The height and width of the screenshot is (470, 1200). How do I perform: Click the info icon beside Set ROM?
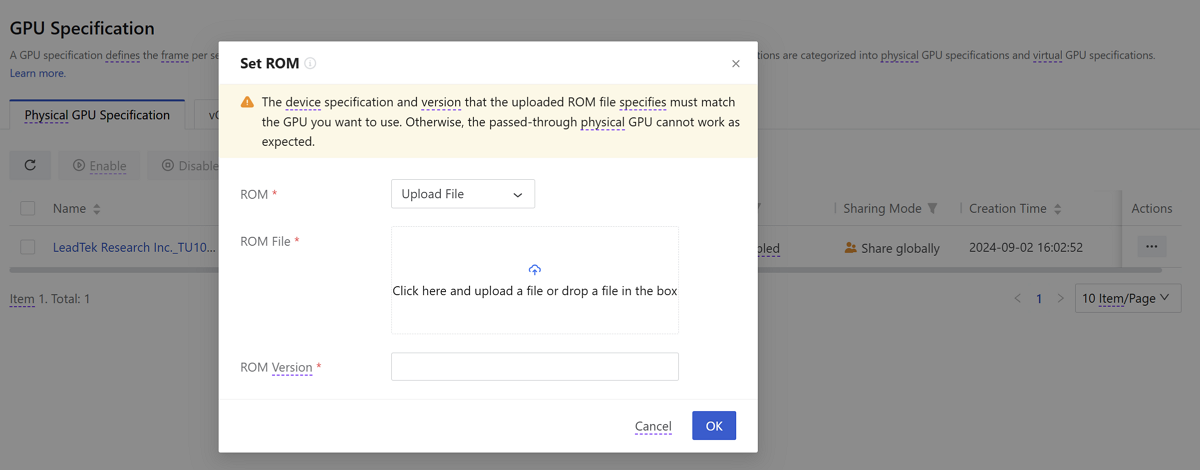coord(310,64)
